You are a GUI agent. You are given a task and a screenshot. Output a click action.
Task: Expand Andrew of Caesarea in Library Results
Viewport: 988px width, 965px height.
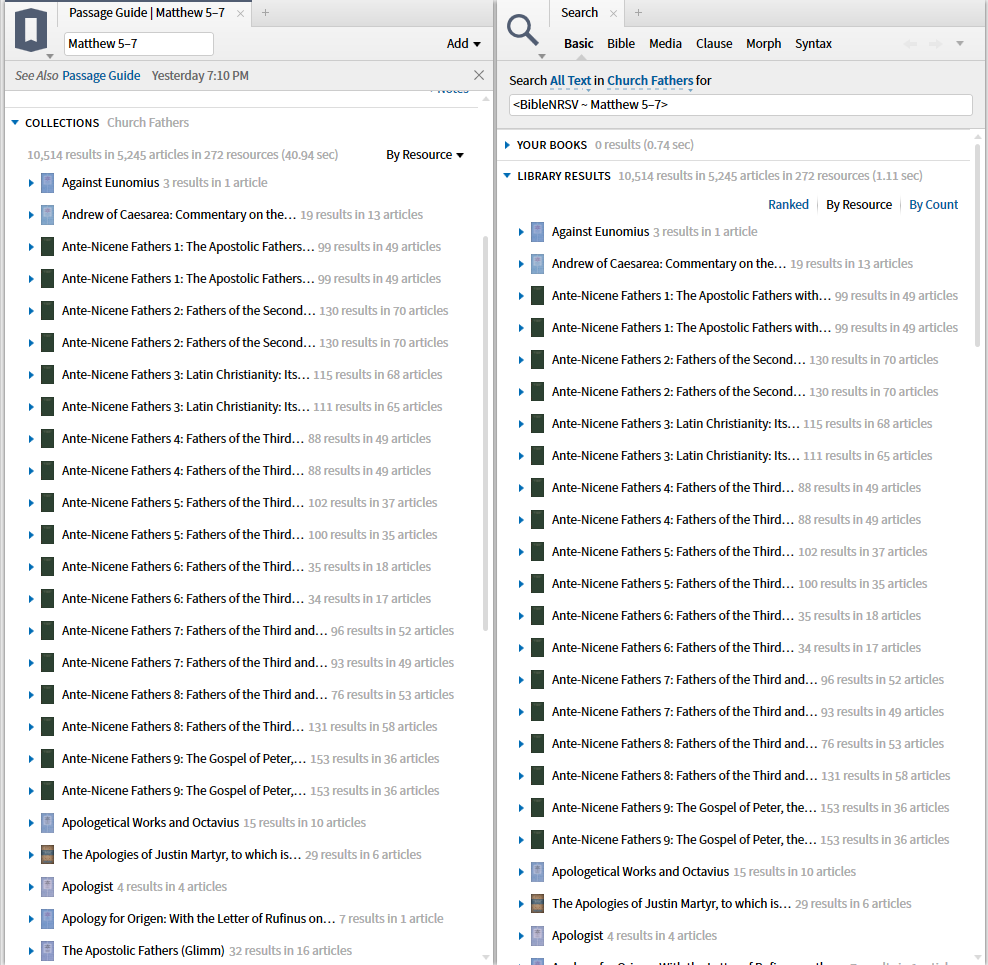[x=521, y=264]
